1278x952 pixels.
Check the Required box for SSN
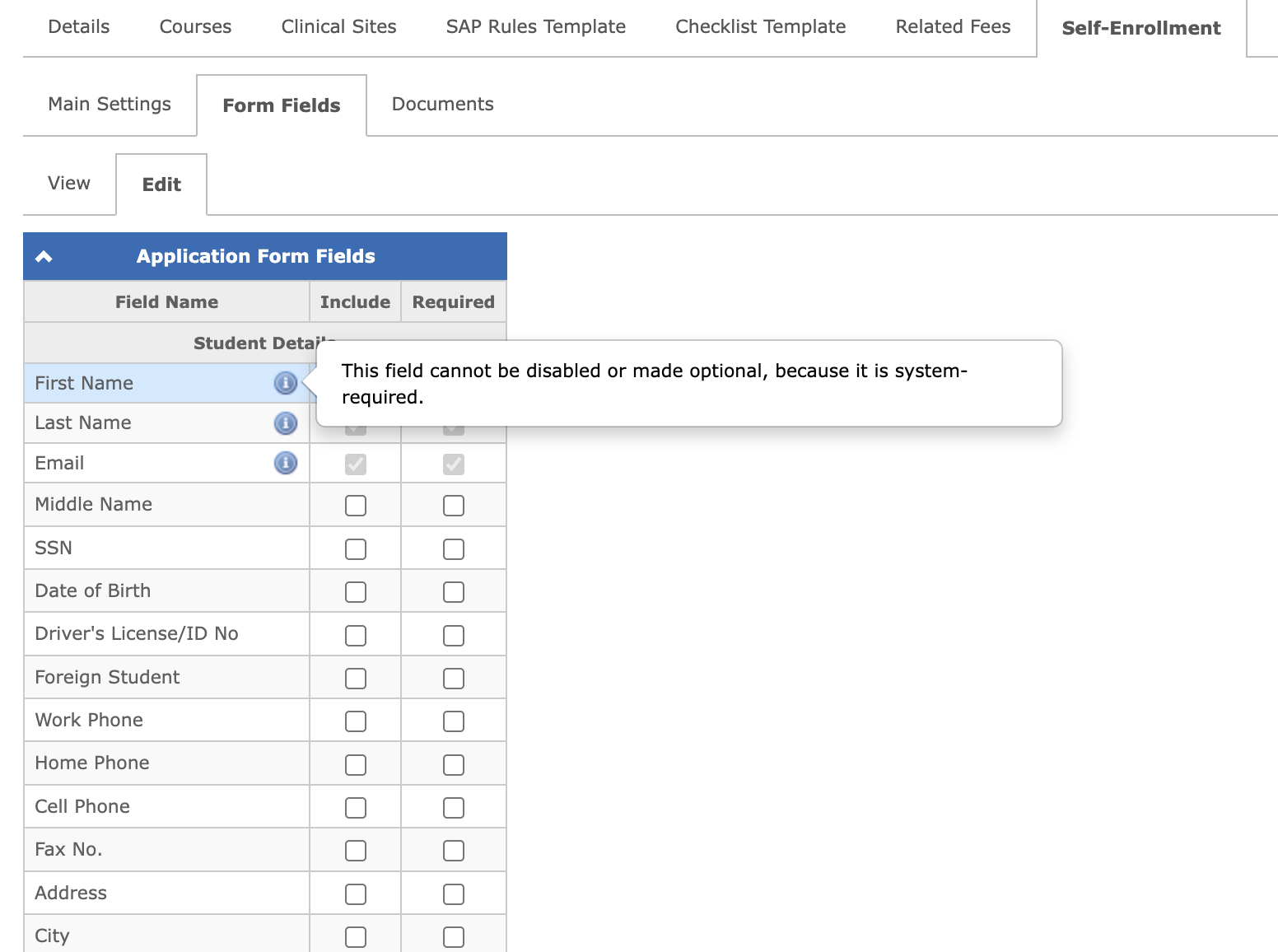454,549
